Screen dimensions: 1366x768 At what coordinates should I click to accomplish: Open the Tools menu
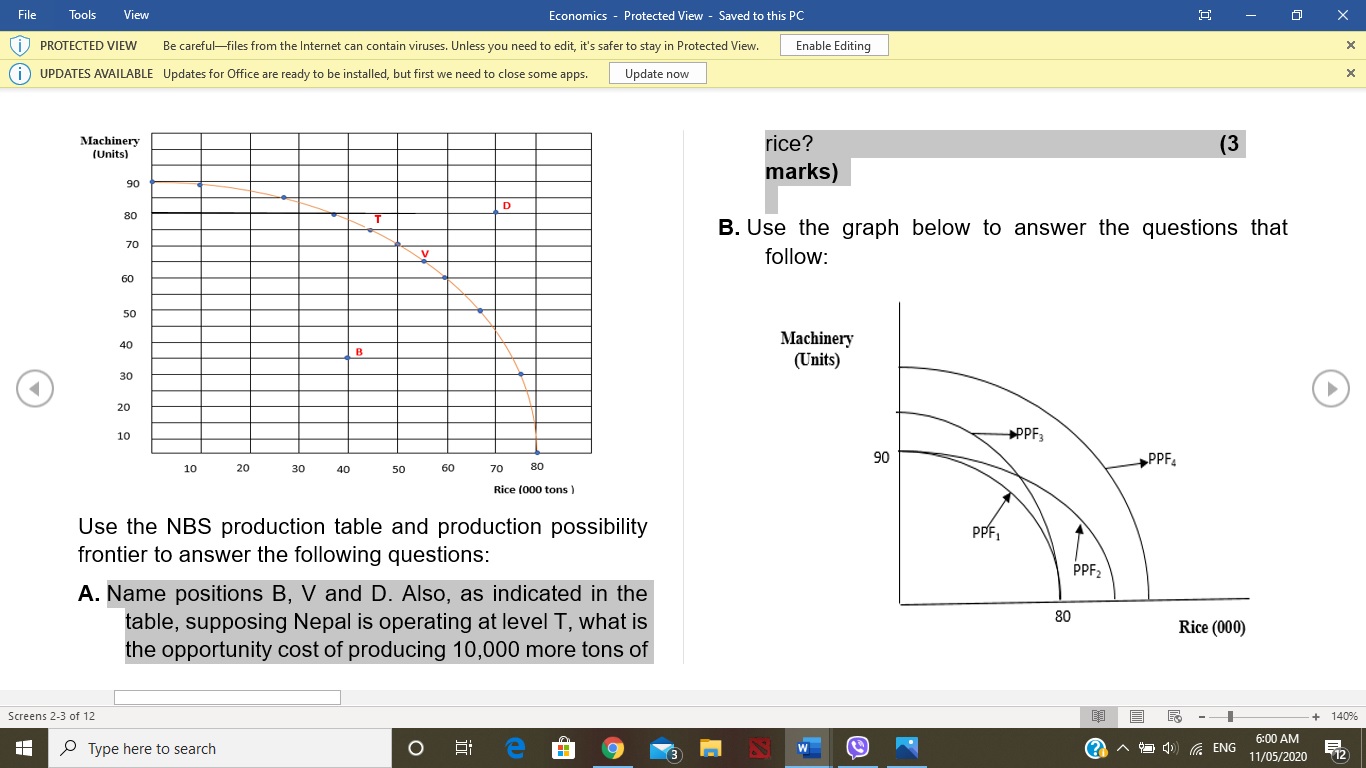click(x=81, y=15)
